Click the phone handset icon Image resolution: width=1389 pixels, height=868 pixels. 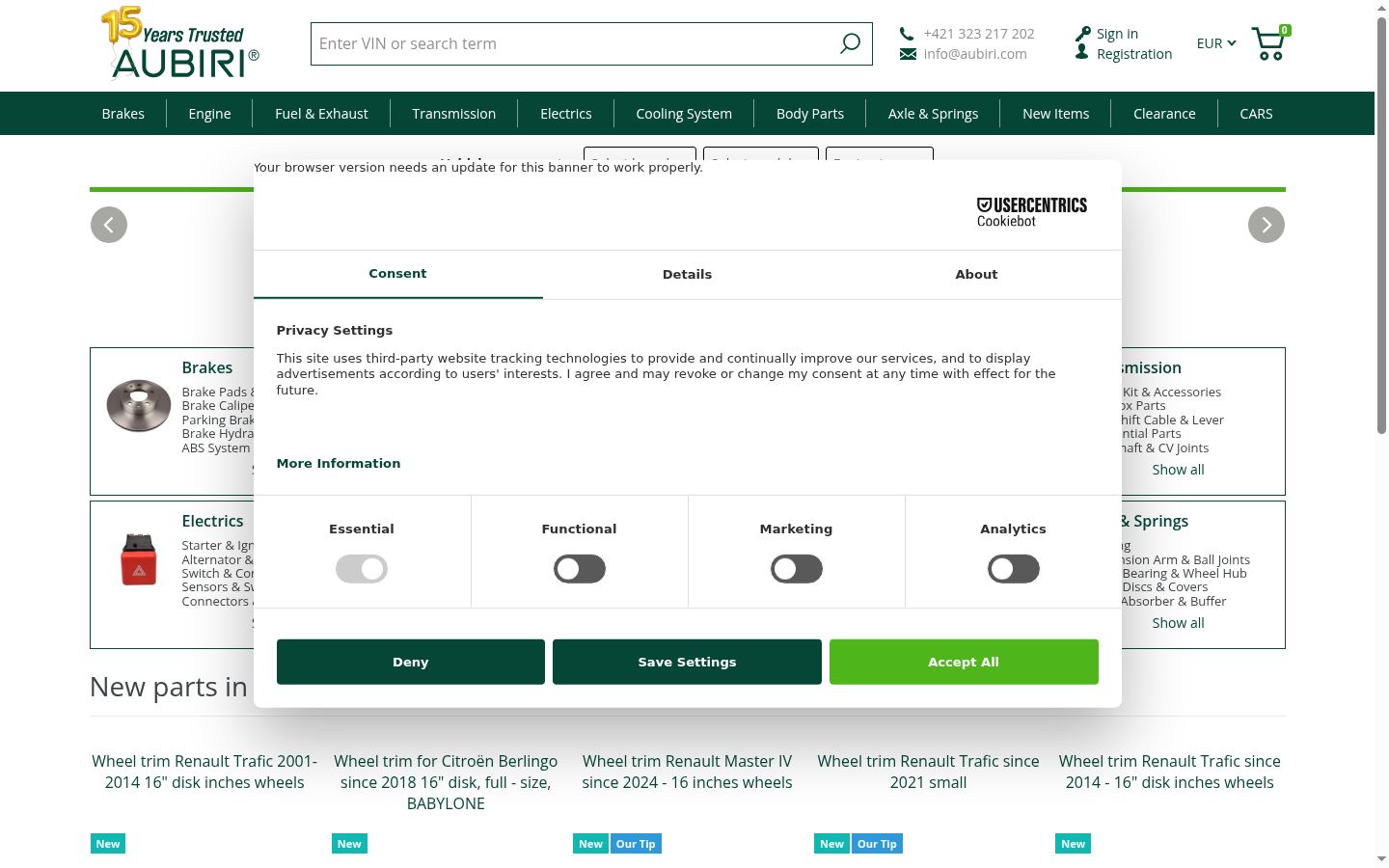pos(907,33)
